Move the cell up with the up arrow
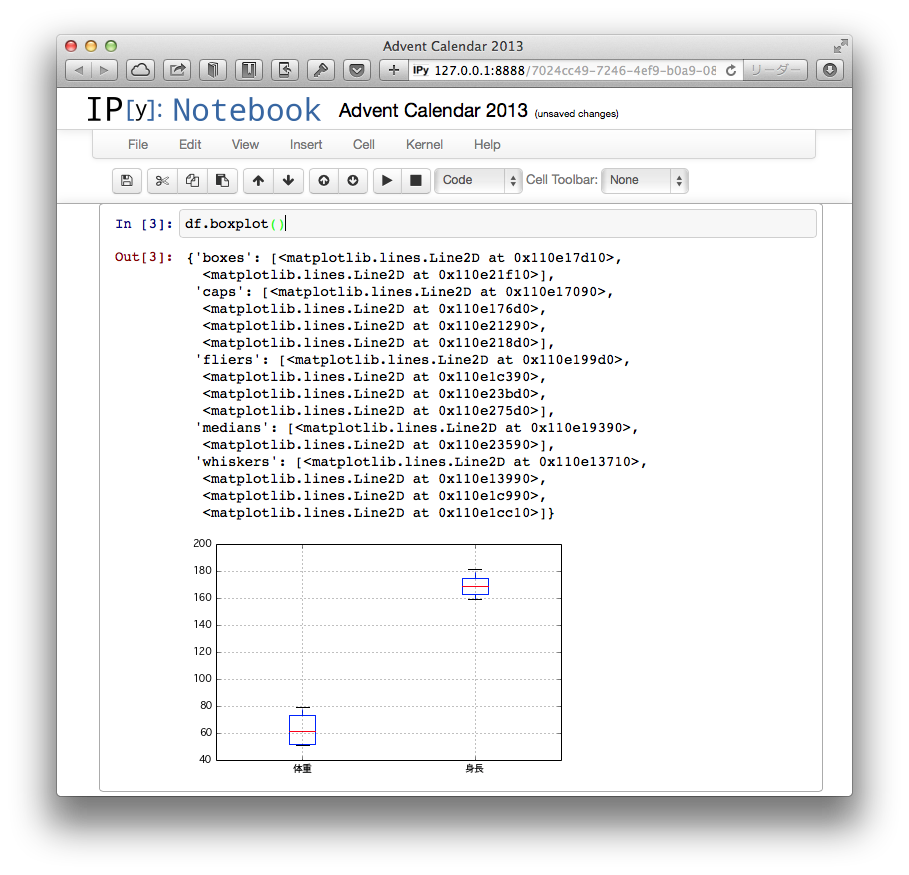909x875 pixels. click(x=259, y=180)
